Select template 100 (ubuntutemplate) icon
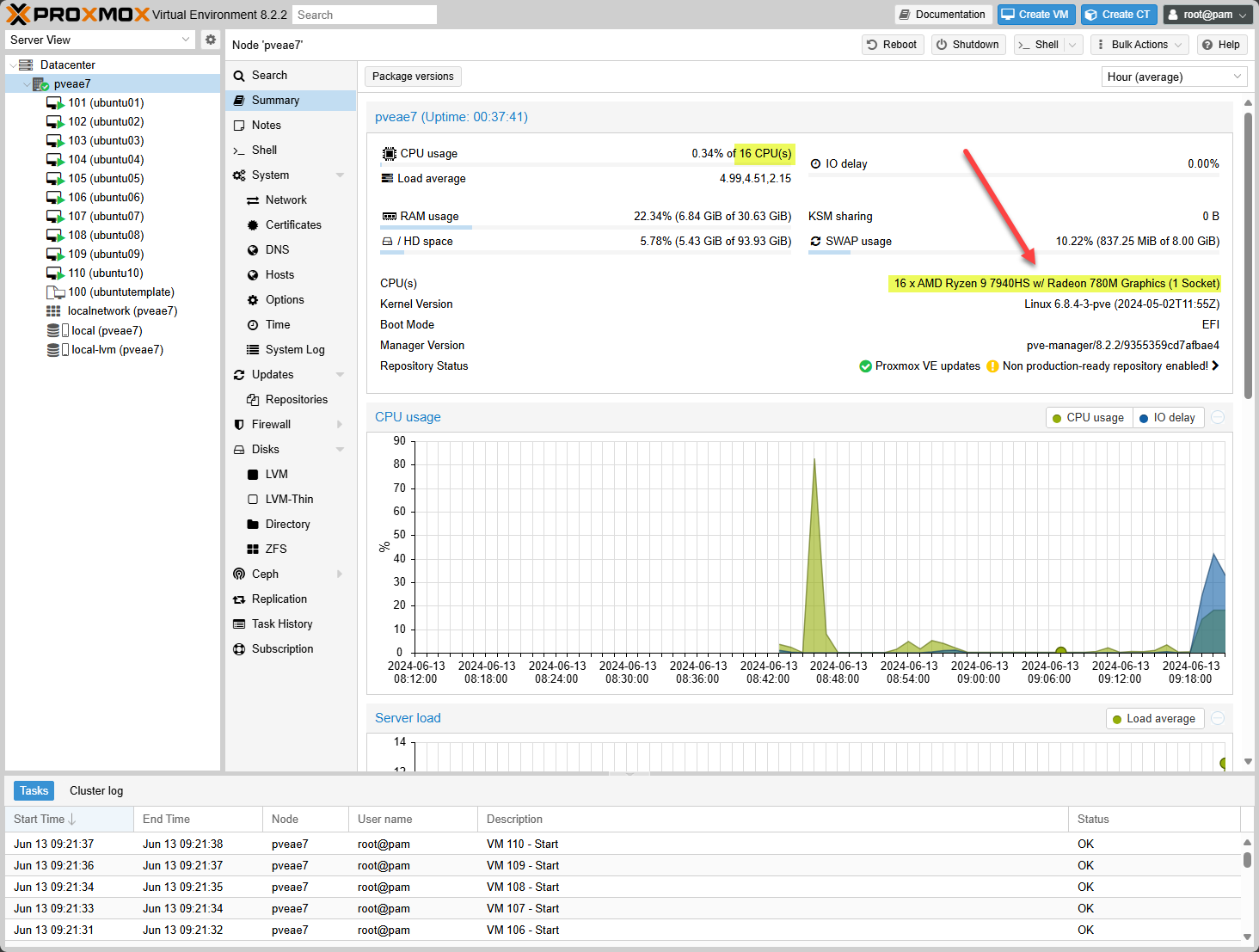The image size is (1259, 952). [x=55, y=292]
